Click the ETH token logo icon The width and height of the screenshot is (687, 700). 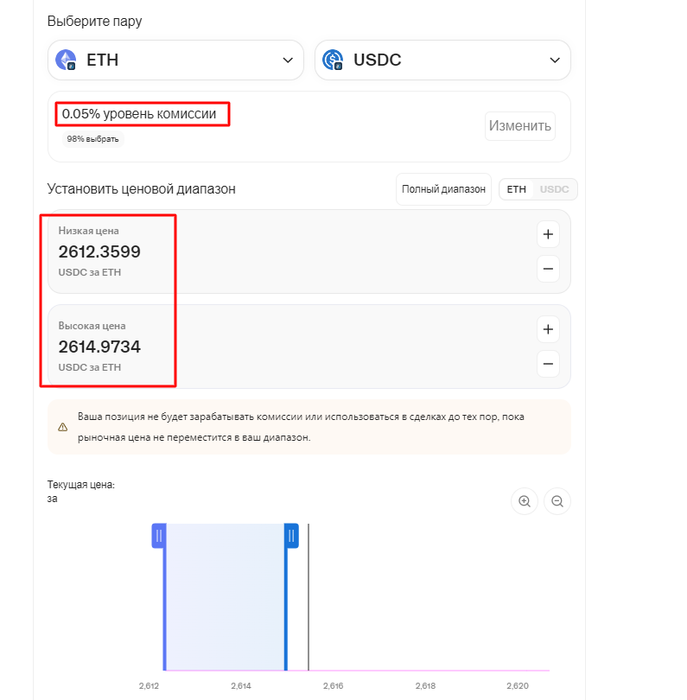pos(66,60)
